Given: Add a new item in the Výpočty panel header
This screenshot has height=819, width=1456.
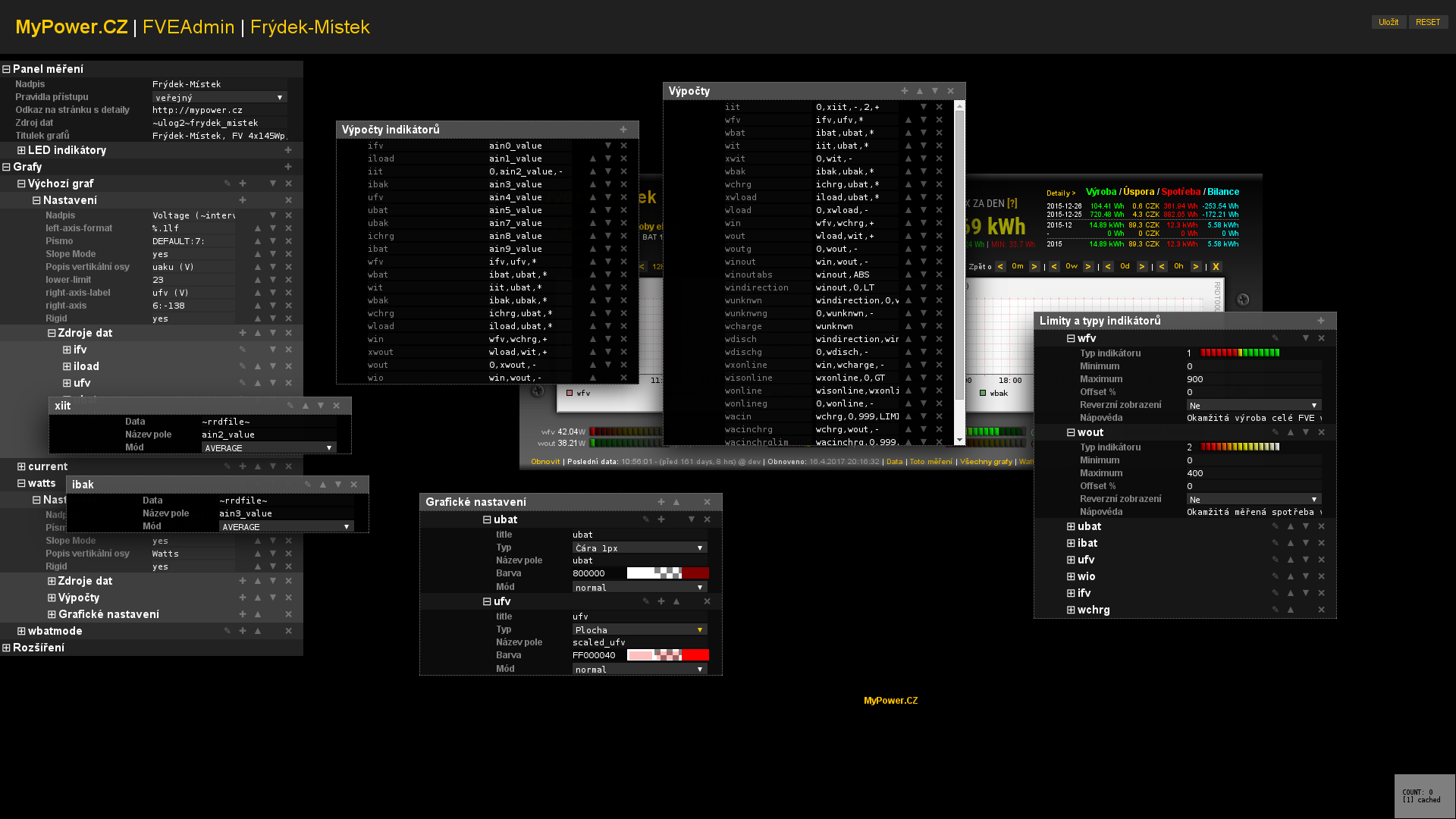Looking at the screenshot, I should 904,91.
